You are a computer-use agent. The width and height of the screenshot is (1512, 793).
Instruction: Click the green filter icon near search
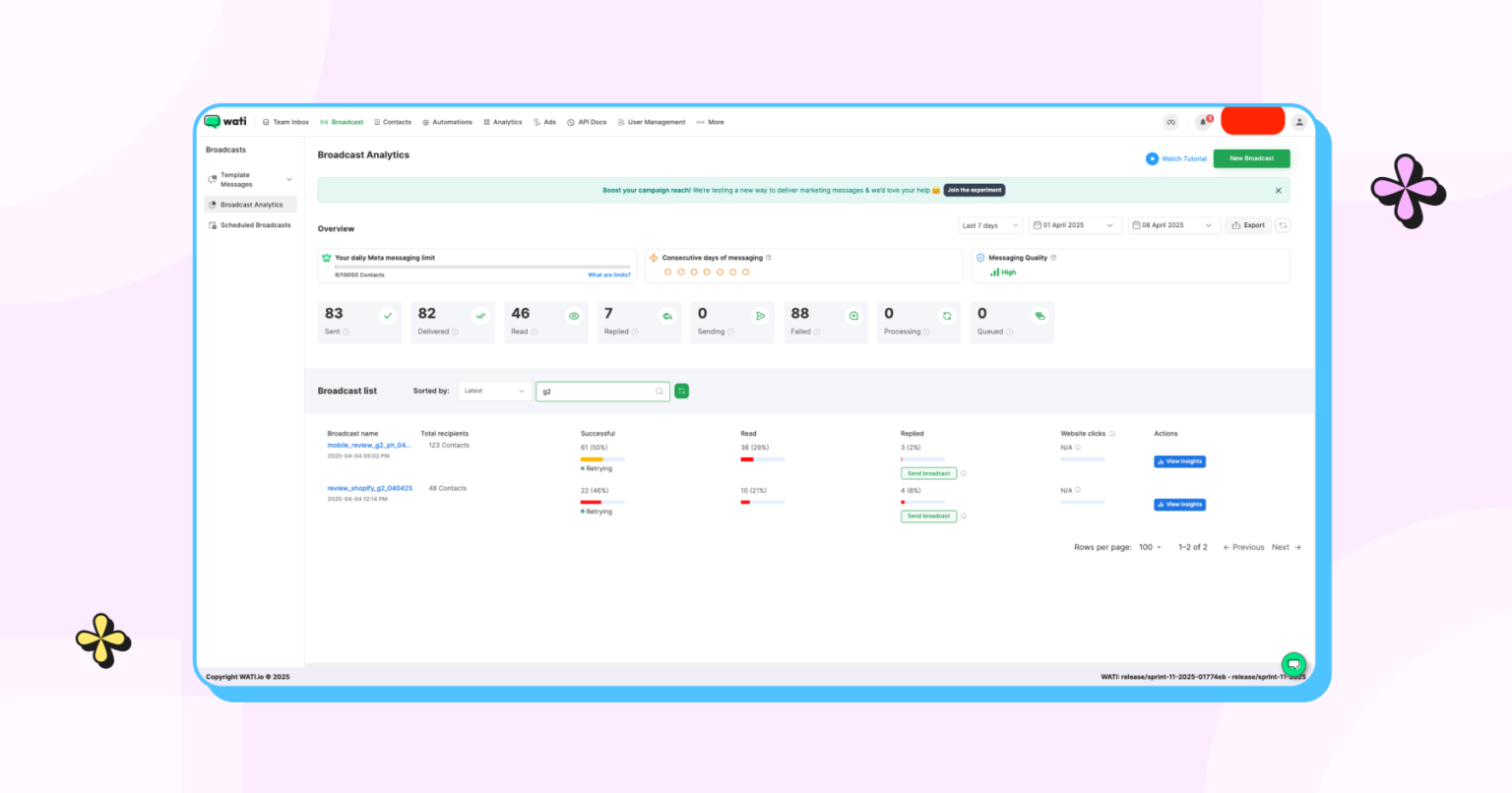tap(681, 392)
